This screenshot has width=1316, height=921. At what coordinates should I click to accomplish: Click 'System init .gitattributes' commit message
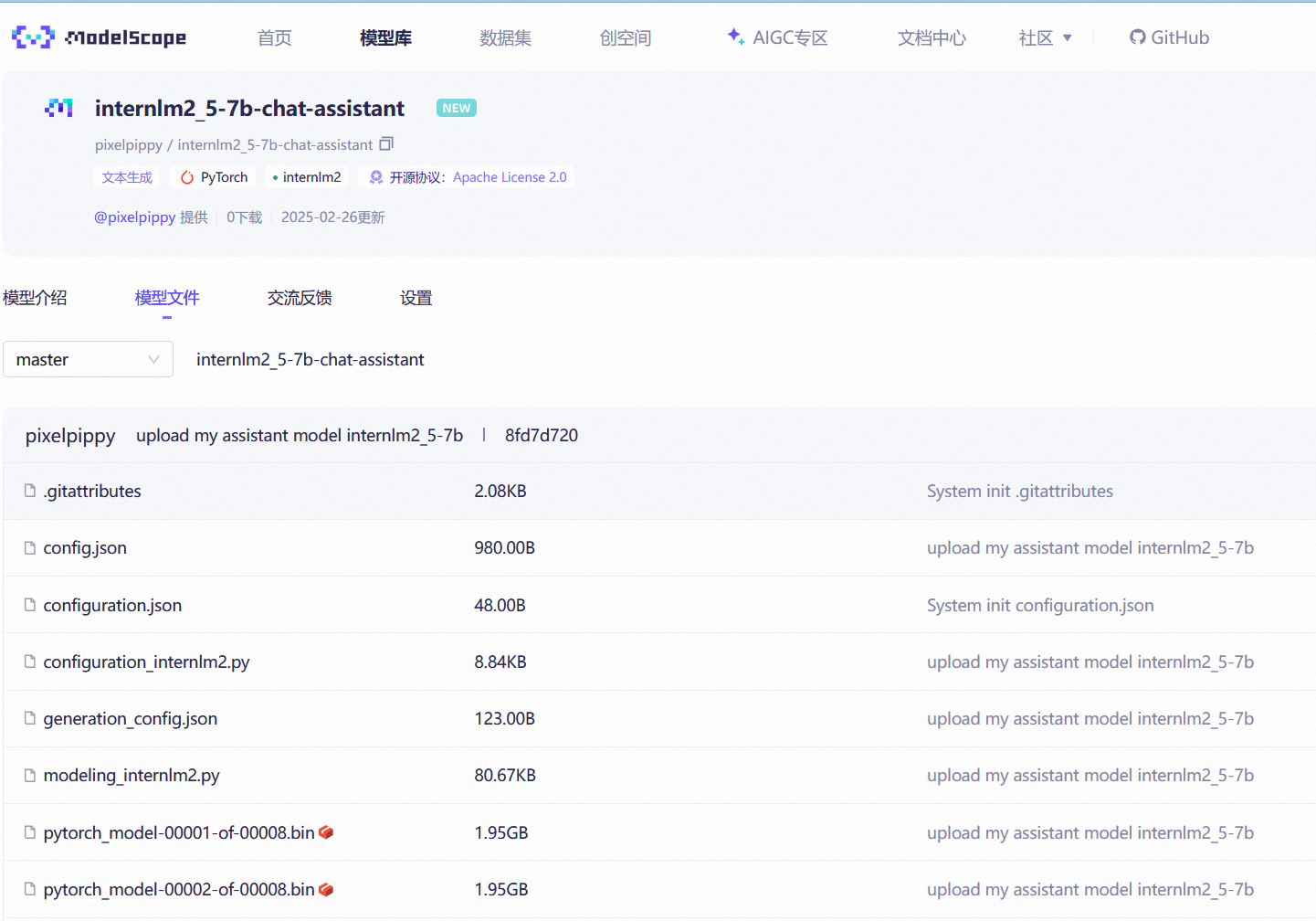(1020, 491)
